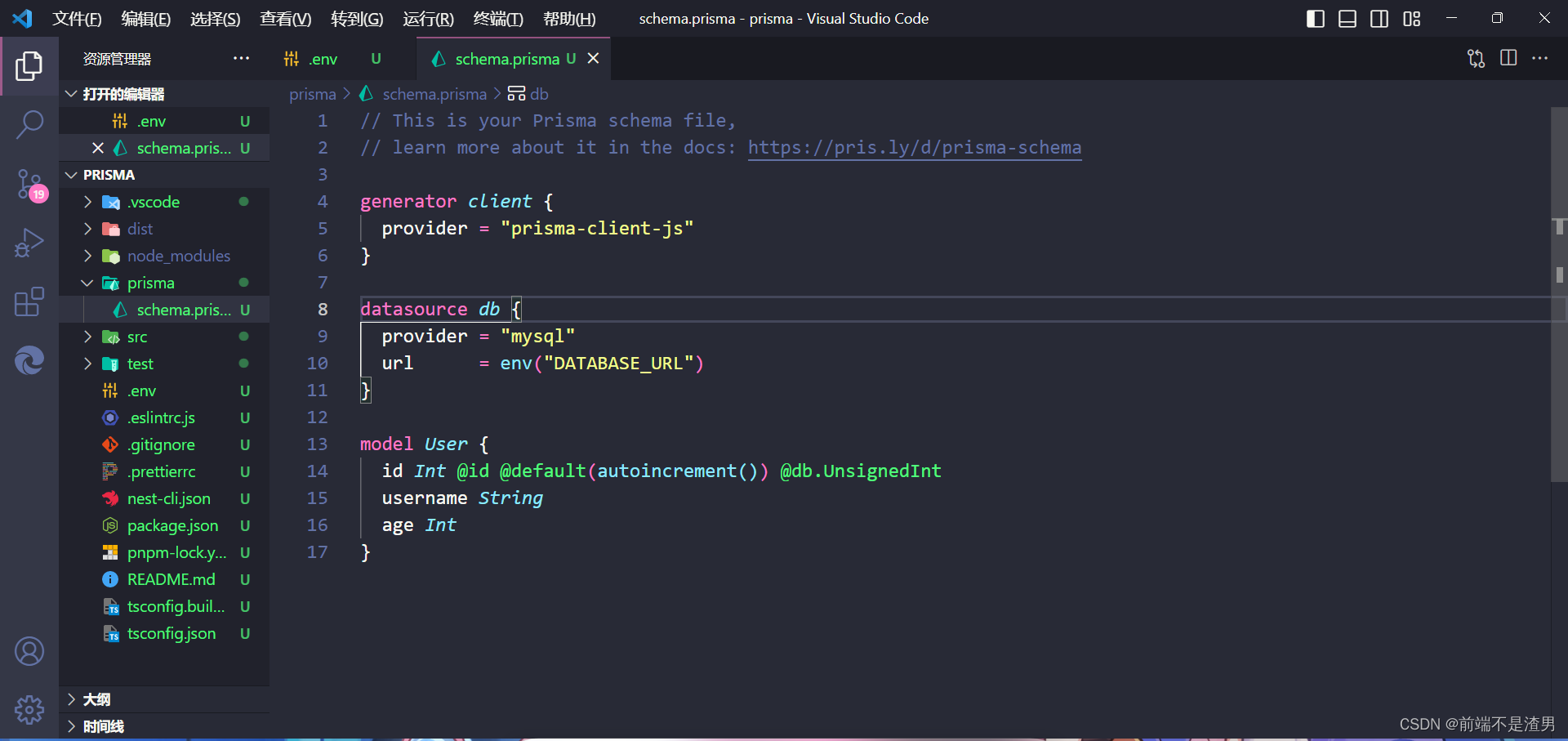This screenshot has width=1568, height=741.
Task: Expand the 大纲 outline section
Action: click(164, 699)
